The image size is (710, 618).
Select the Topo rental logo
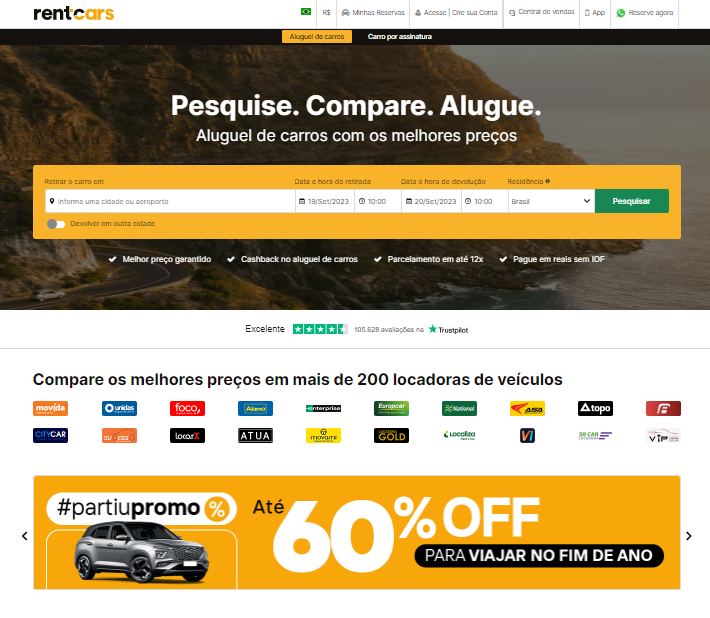click(595, 408)
